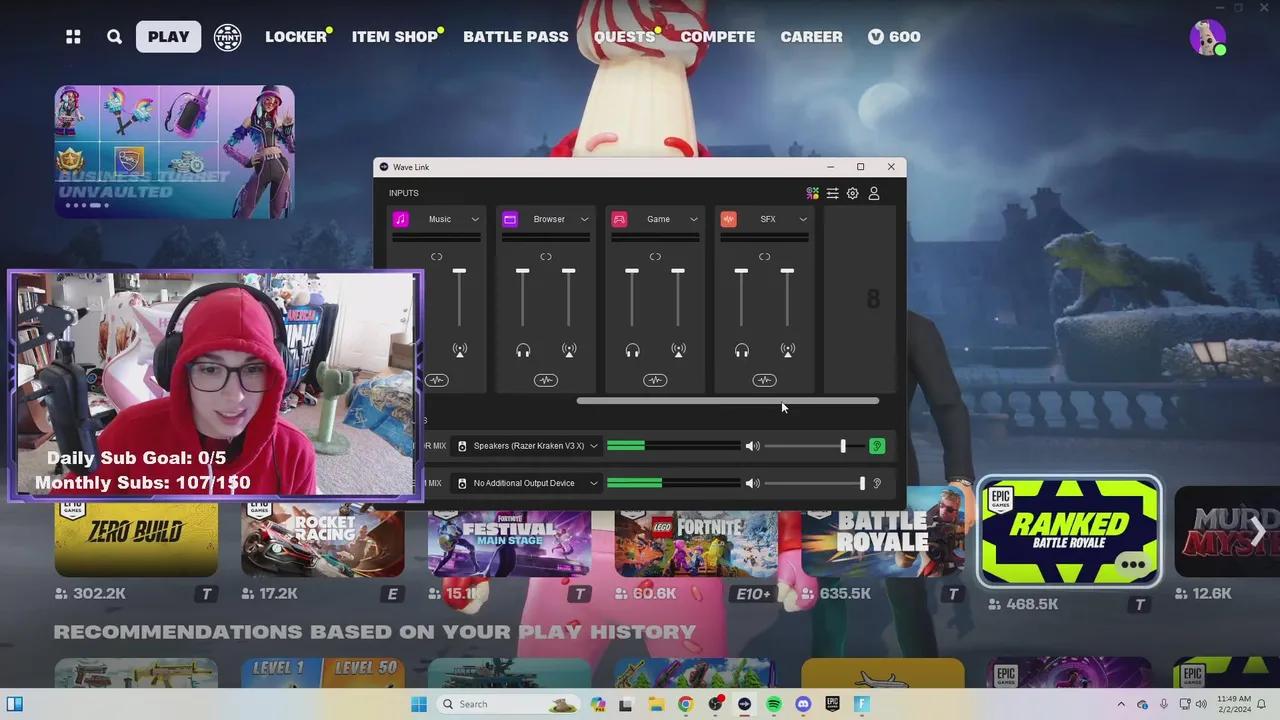Screen dimensions: 1280x720
Task: Toggle Game headphone monitor mute
Action: click(x=632, y=350)
